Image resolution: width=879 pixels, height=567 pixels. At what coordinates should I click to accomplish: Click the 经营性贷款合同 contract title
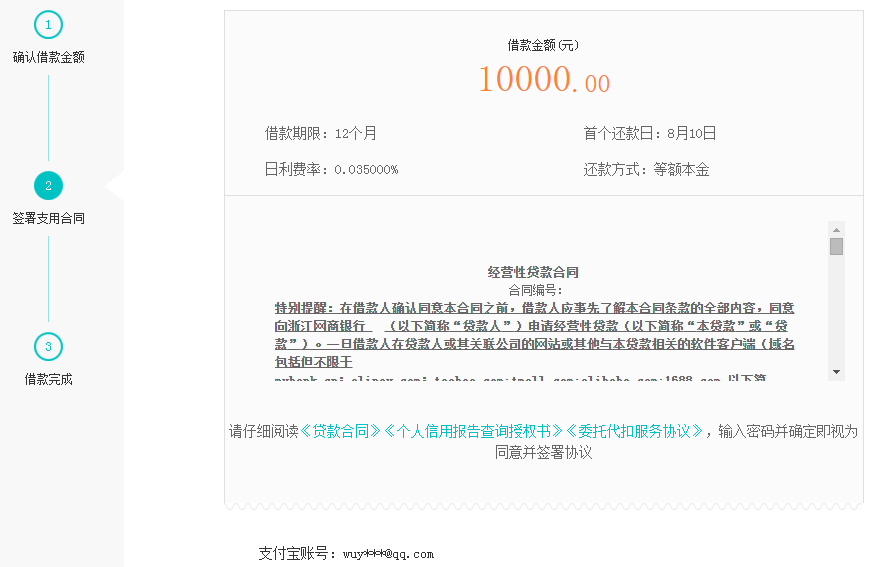533,272
